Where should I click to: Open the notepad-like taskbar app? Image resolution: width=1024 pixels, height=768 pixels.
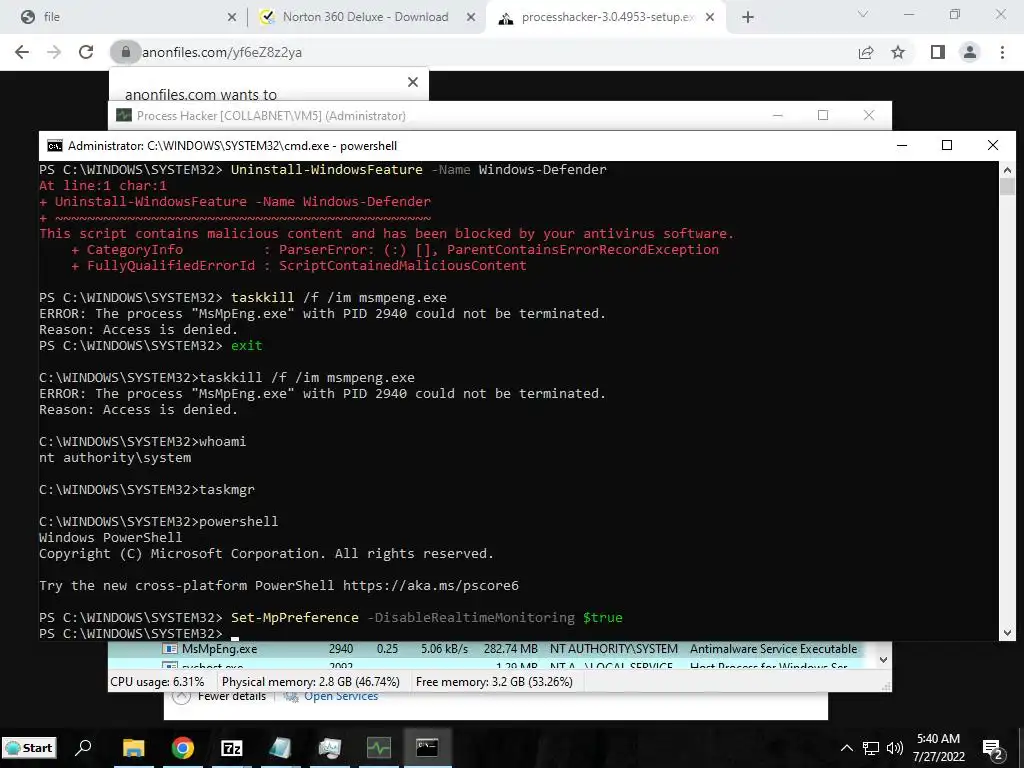[x=281, y=748]
